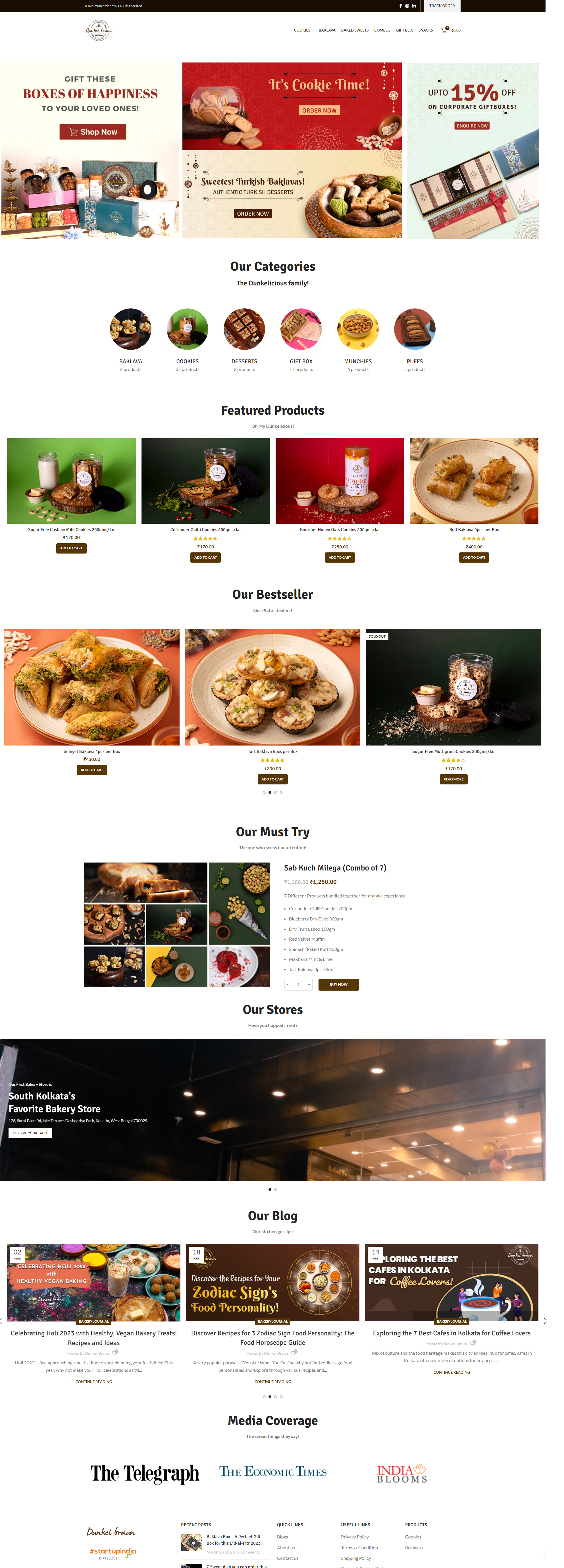The width and height of the screenshot is (564, 1568).
Task: Select second dot of store slider
Action: (x=276, y=1189)
